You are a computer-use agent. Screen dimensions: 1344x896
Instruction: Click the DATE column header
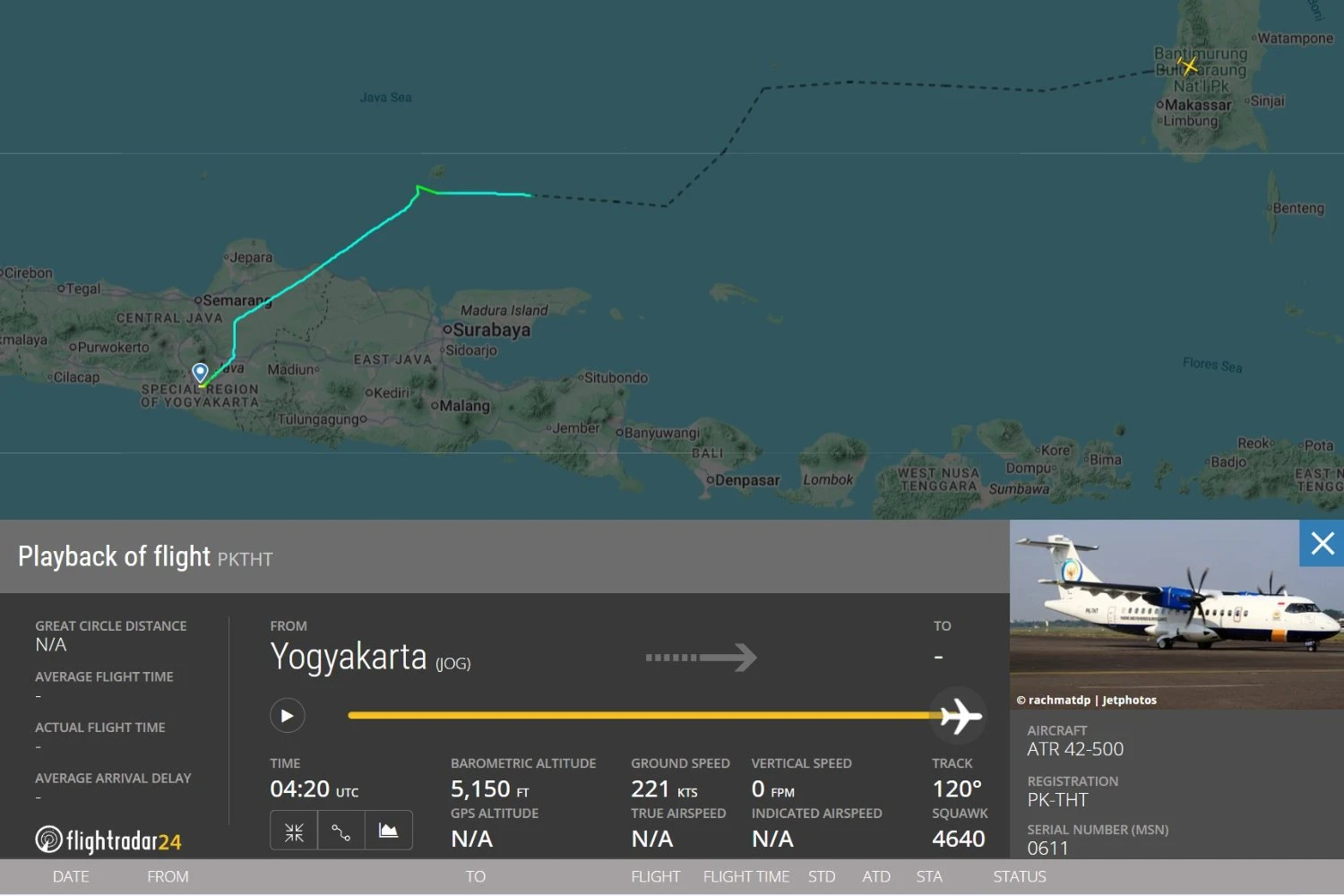(71, 876)
